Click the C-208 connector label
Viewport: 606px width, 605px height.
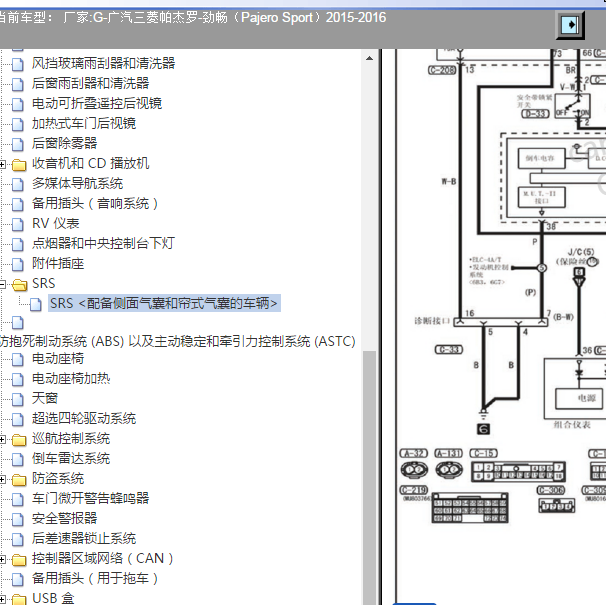pyautogui.click(x=442, y=70)
